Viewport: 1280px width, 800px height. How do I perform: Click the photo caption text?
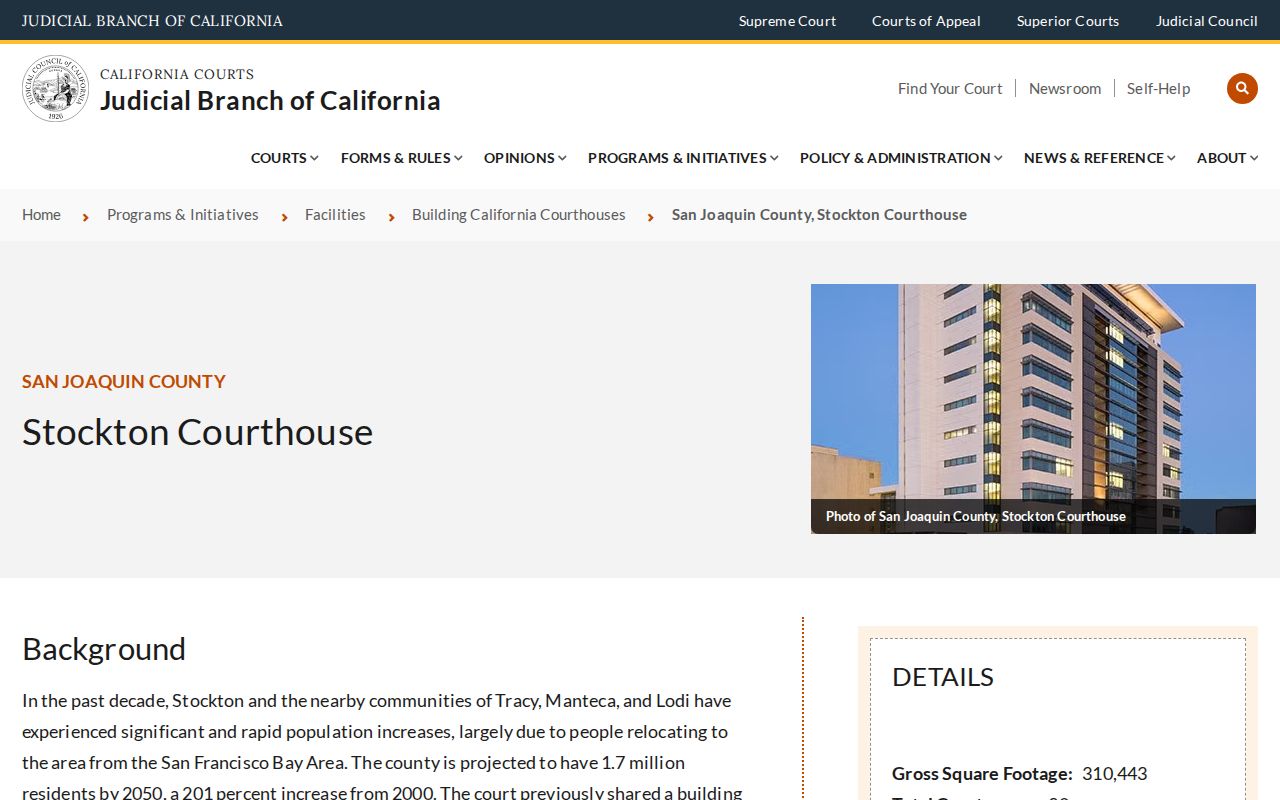point(976,517)
